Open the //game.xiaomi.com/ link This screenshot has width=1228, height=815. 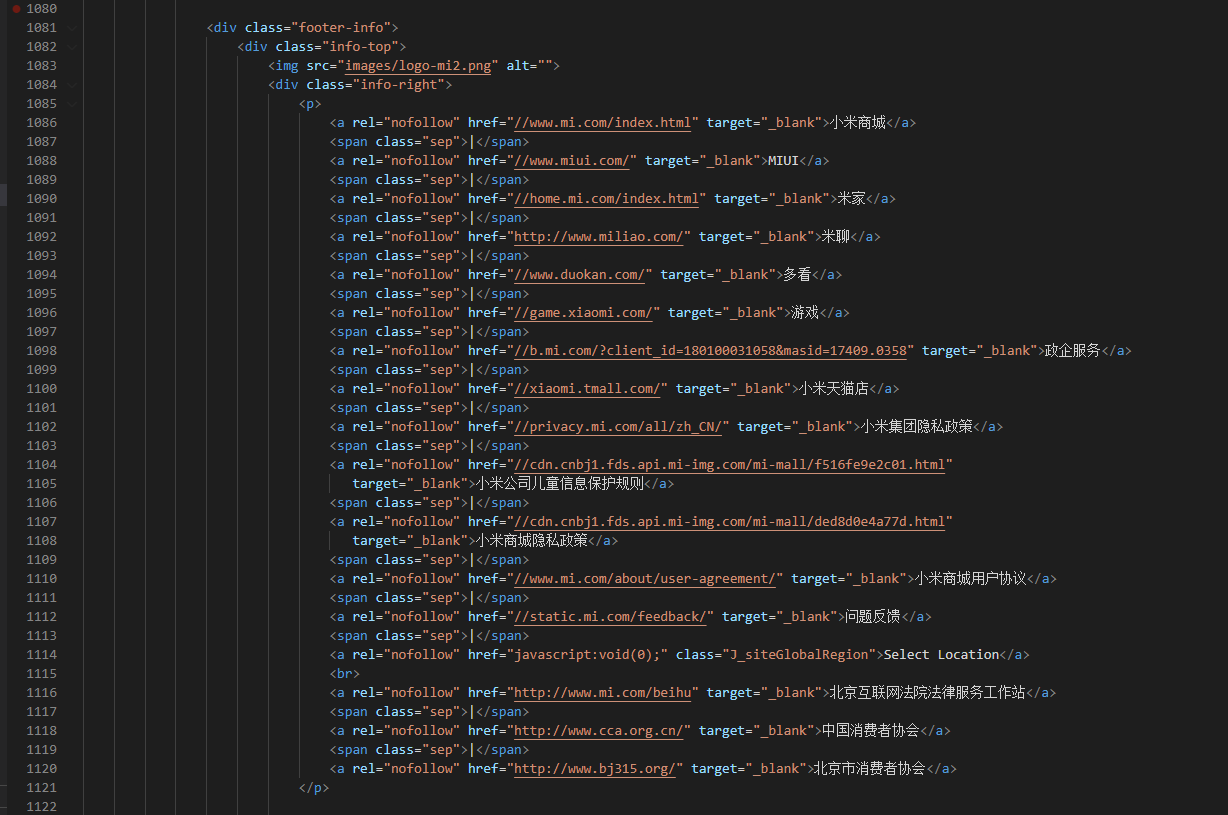[x=583, y=312]
